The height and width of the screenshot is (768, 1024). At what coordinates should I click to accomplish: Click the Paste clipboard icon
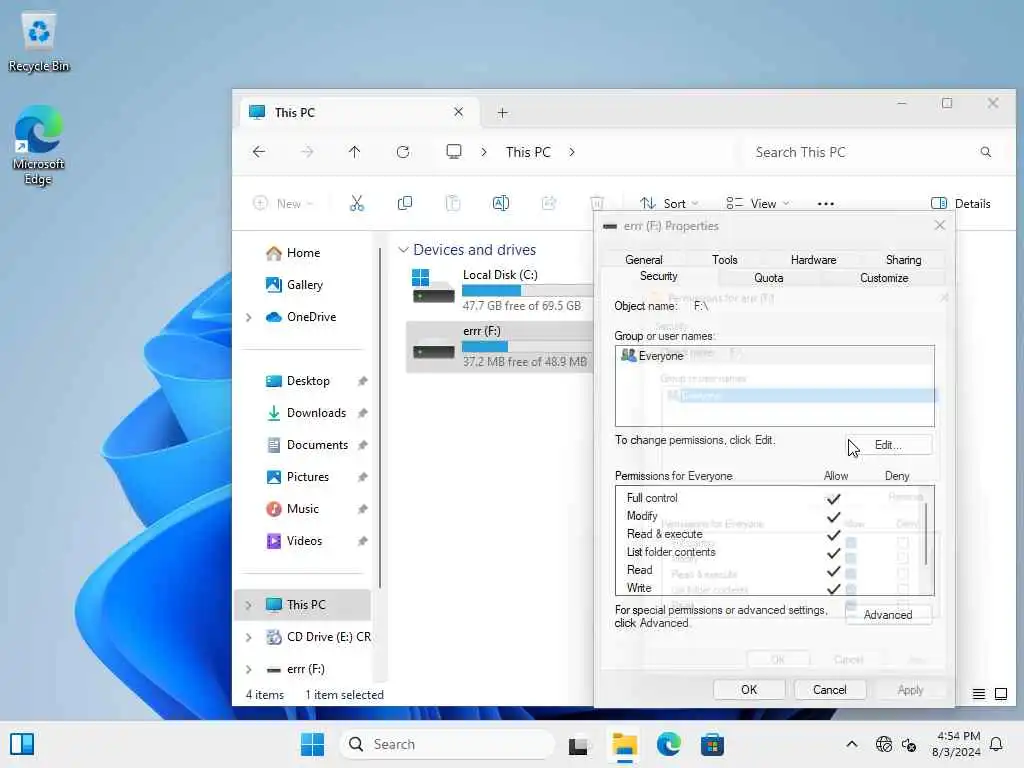pyautogui.click(x=453, y=204)
